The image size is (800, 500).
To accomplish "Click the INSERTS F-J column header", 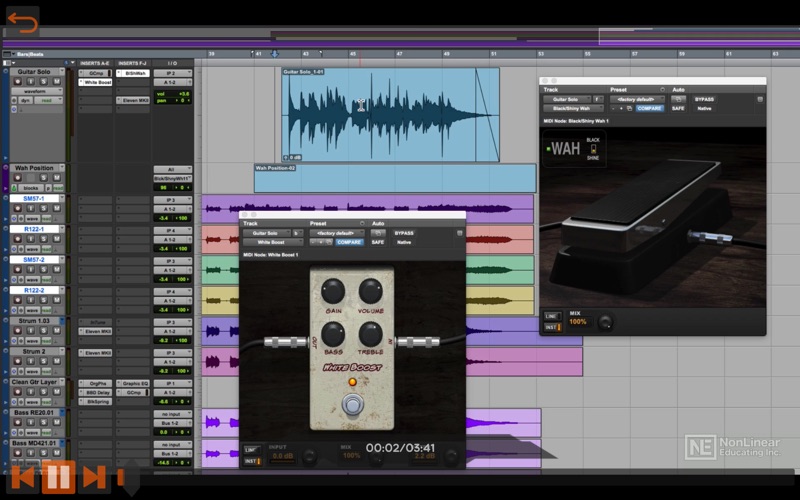I will 133,63.
